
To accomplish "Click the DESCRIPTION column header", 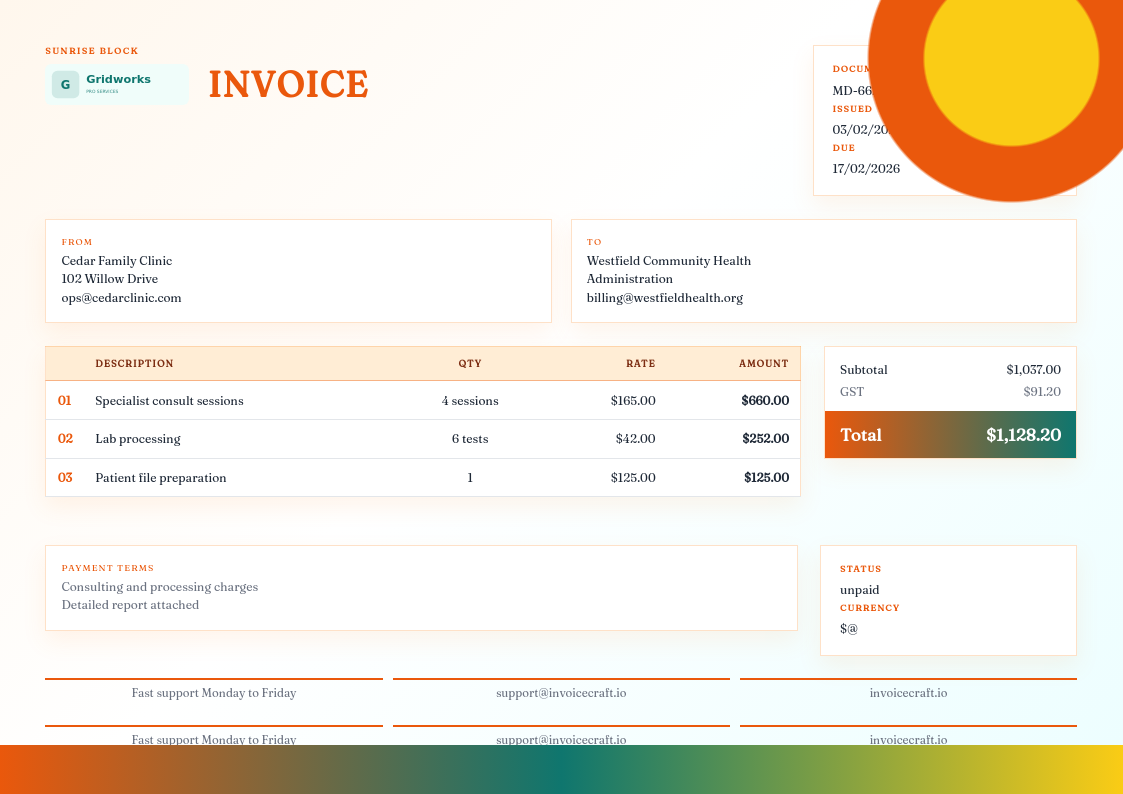I will pos(134,364).
